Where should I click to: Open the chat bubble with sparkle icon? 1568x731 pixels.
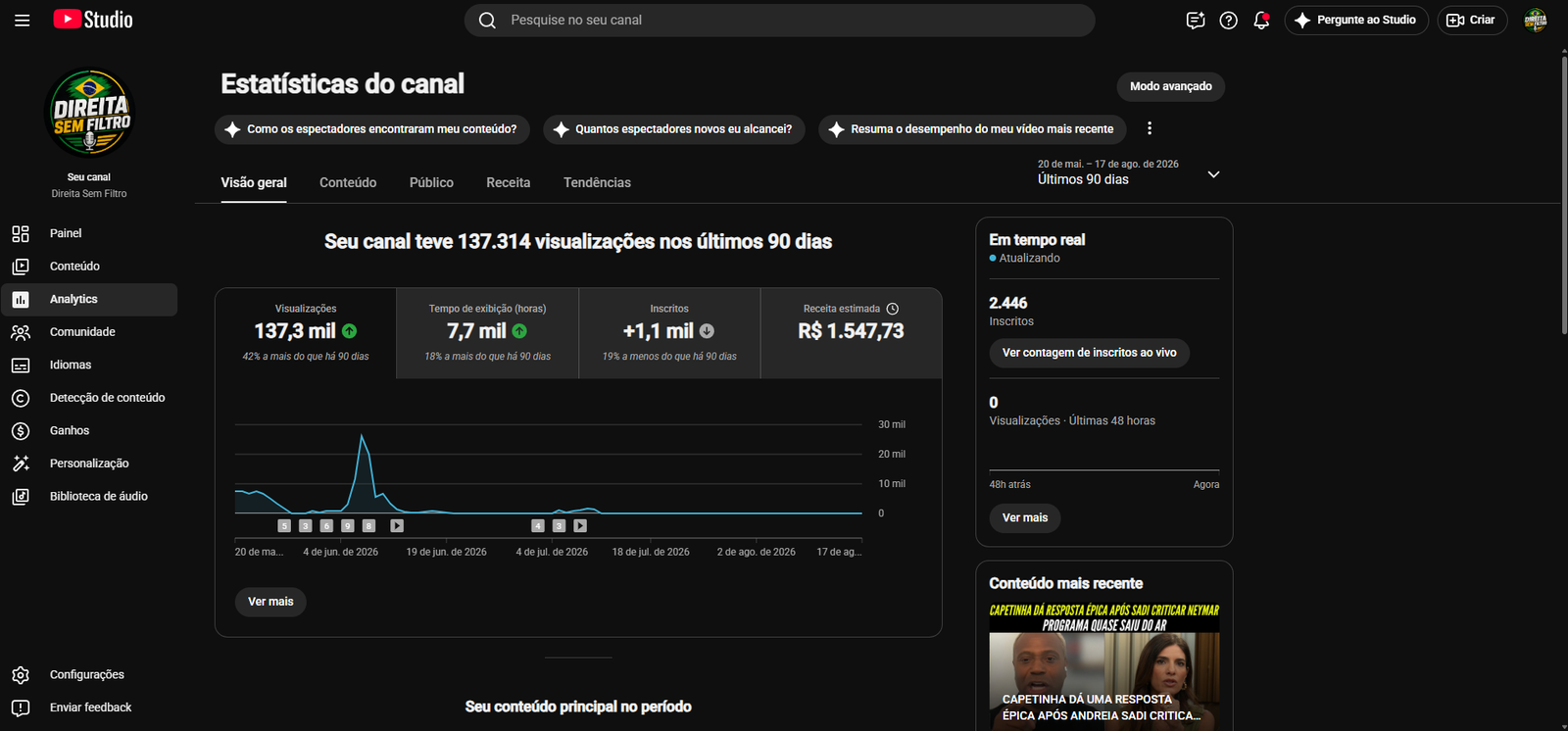[x=1196, y=20]
